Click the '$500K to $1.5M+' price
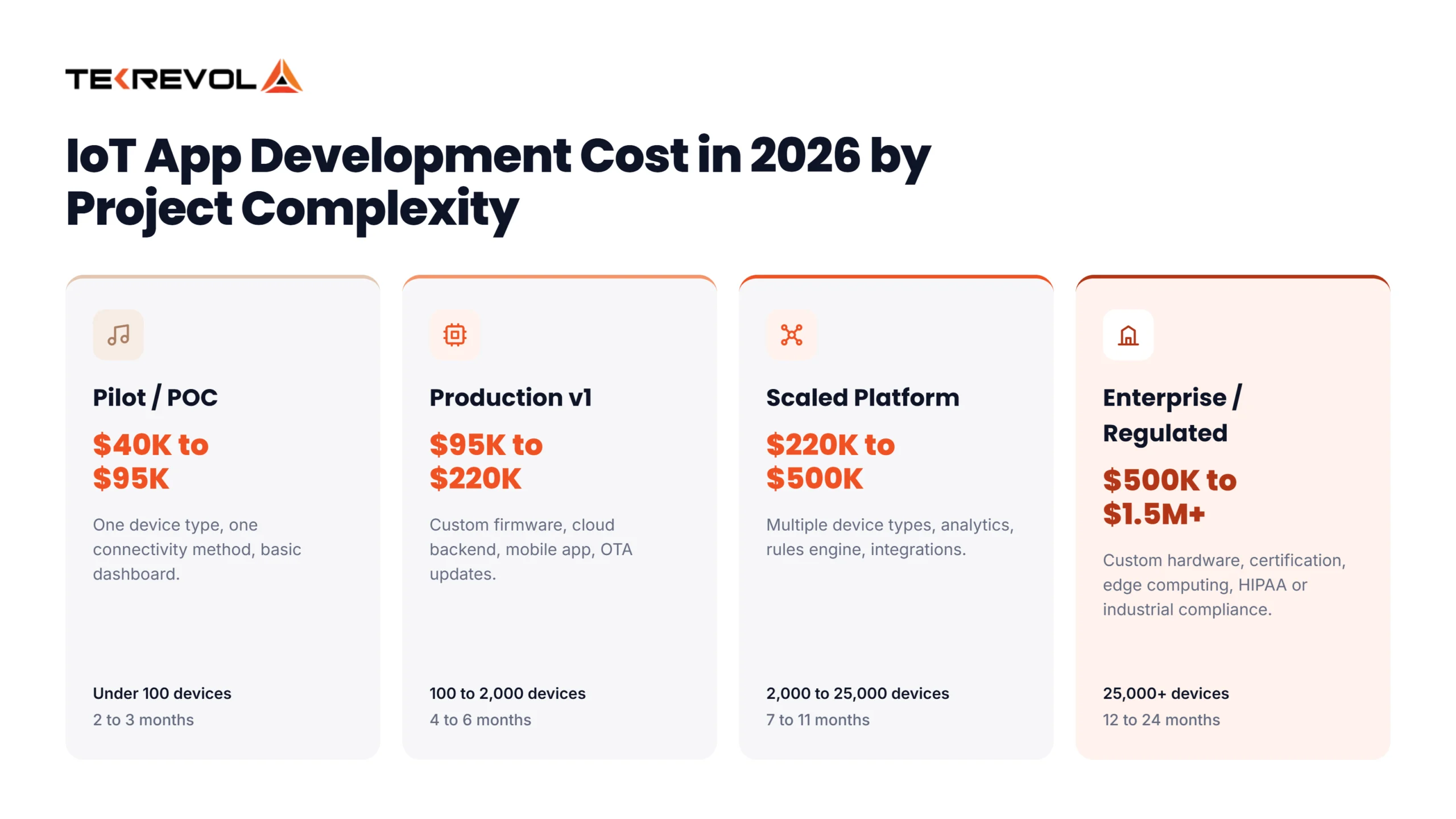The width and height of the screenshot is (1456, 819). point(1170,497)
